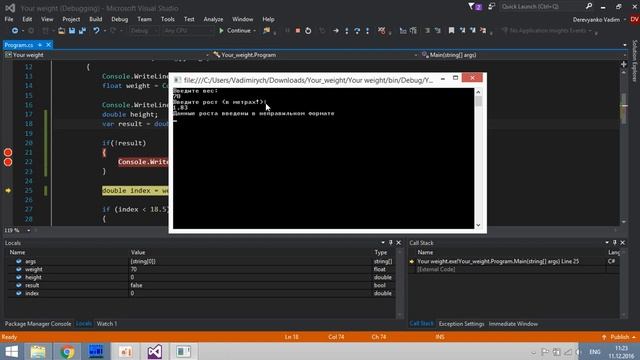Open the Call Stack window options arrow
640x360 pixels.
point(607,243)
